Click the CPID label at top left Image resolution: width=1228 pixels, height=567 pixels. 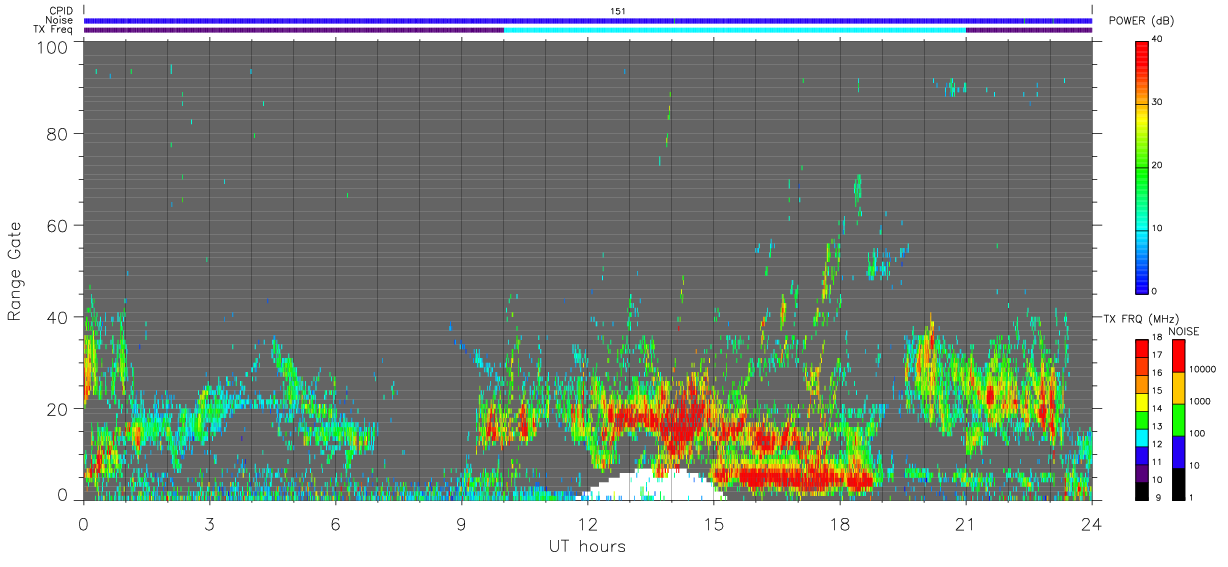tap(61, 11)
